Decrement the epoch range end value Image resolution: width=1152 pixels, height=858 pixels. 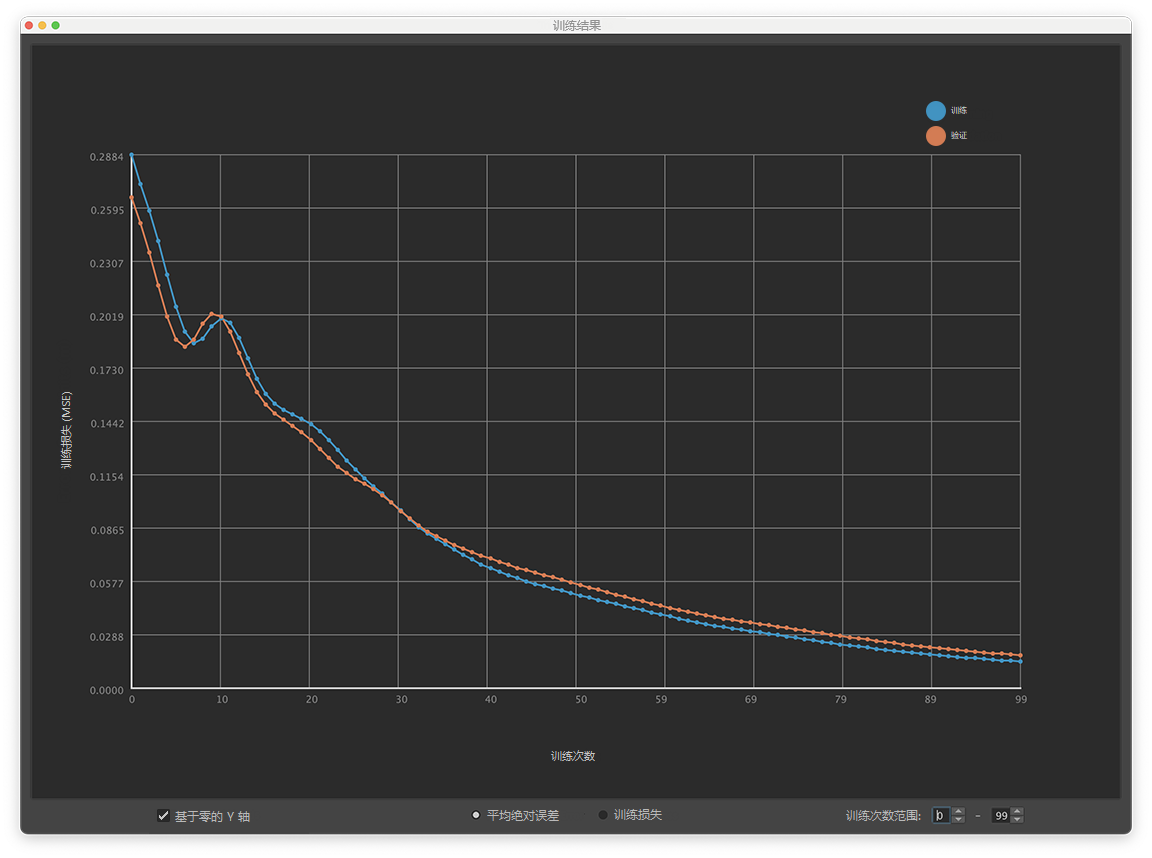[1017, 819]
